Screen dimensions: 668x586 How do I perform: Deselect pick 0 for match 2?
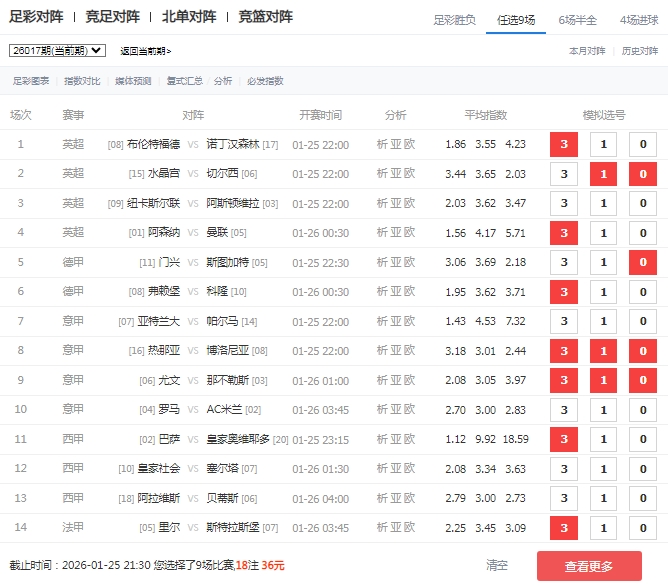tap(642, 174)
